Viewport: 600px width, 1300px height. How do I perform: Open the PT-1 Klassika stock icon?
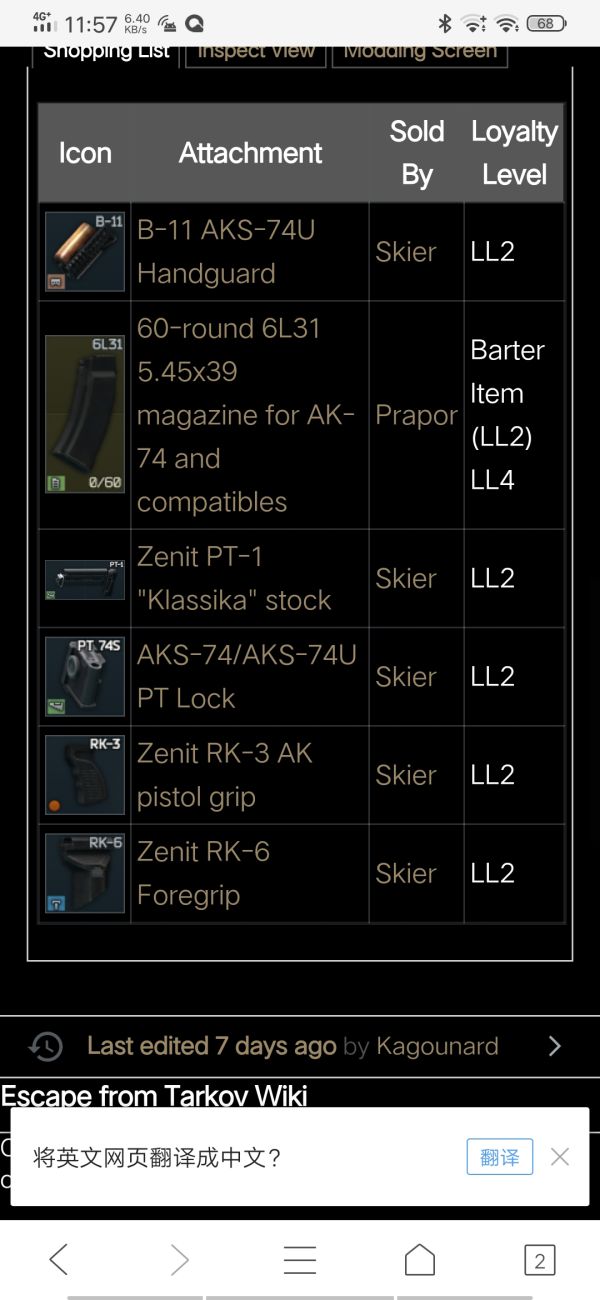[85, 578]
